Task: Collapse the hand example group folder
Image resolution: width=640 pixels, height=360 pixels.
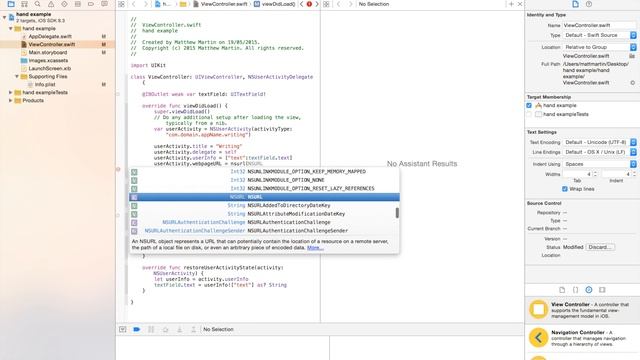Action: point(11,29)
